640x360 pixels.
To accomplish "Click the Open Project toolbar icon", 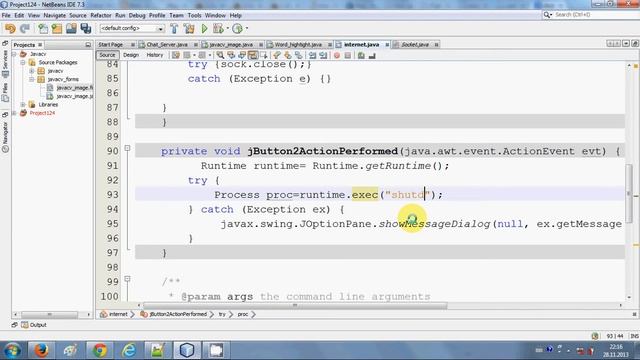I will click(x=71, y=29).
